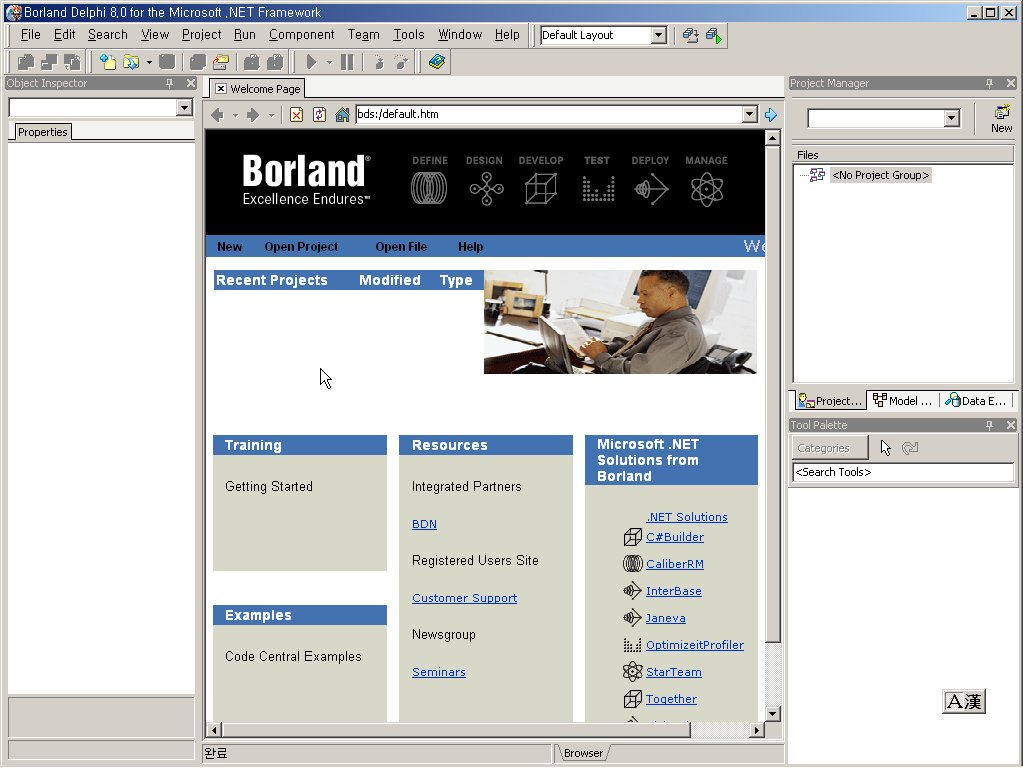Toggle auto-hide pin on Project Manager
The image size is (1023, 768).
coord(990,84)
